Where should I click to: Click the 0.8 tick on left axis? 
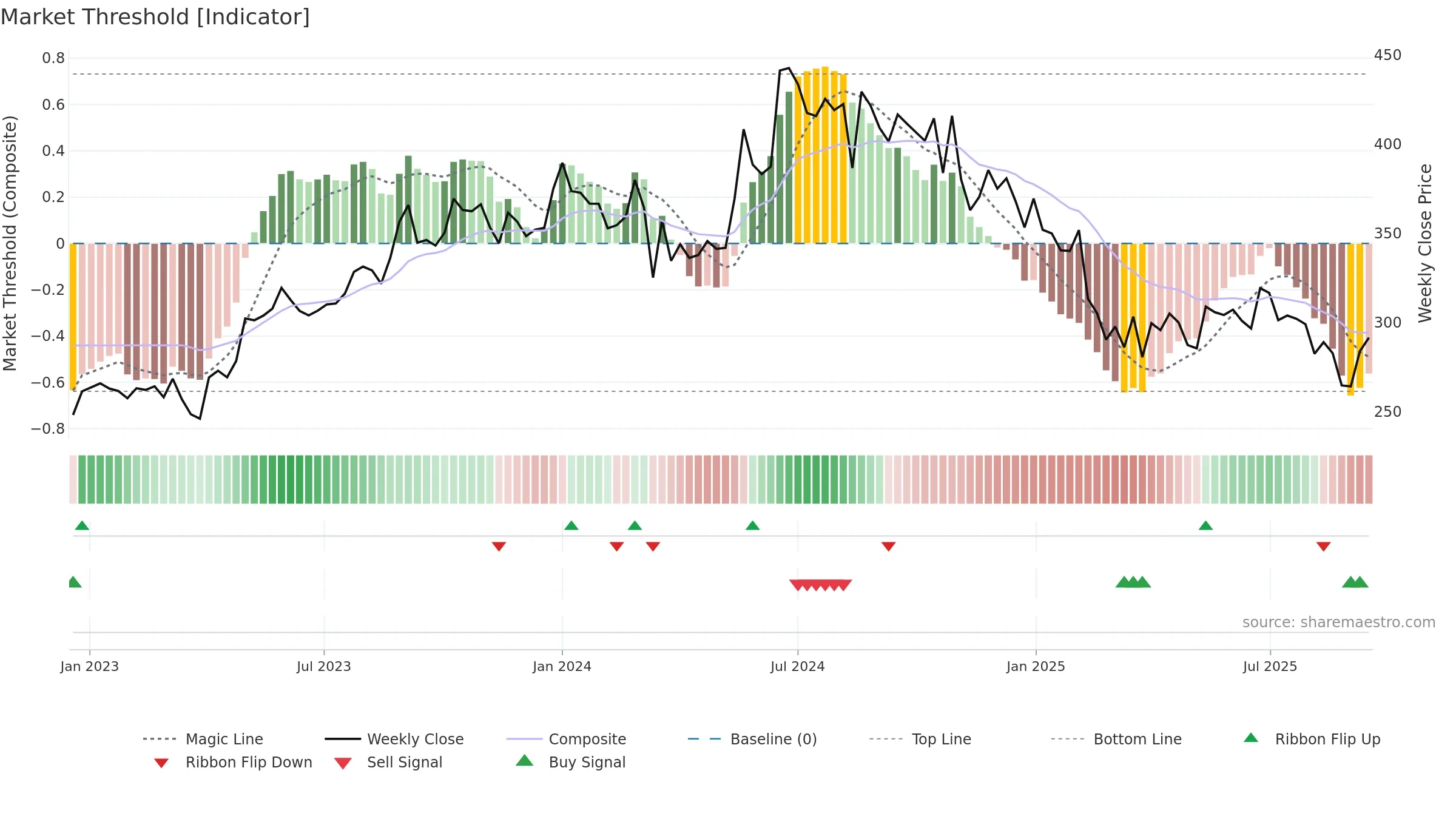53,58
